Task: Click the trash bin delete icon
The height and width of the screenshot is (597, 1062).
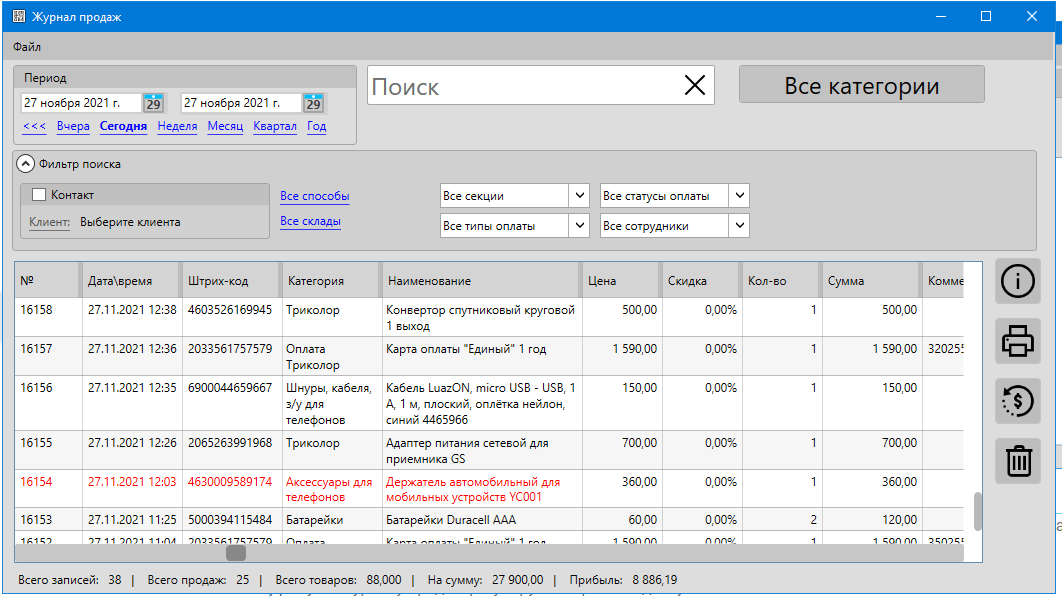Action: coord(1018,462)
